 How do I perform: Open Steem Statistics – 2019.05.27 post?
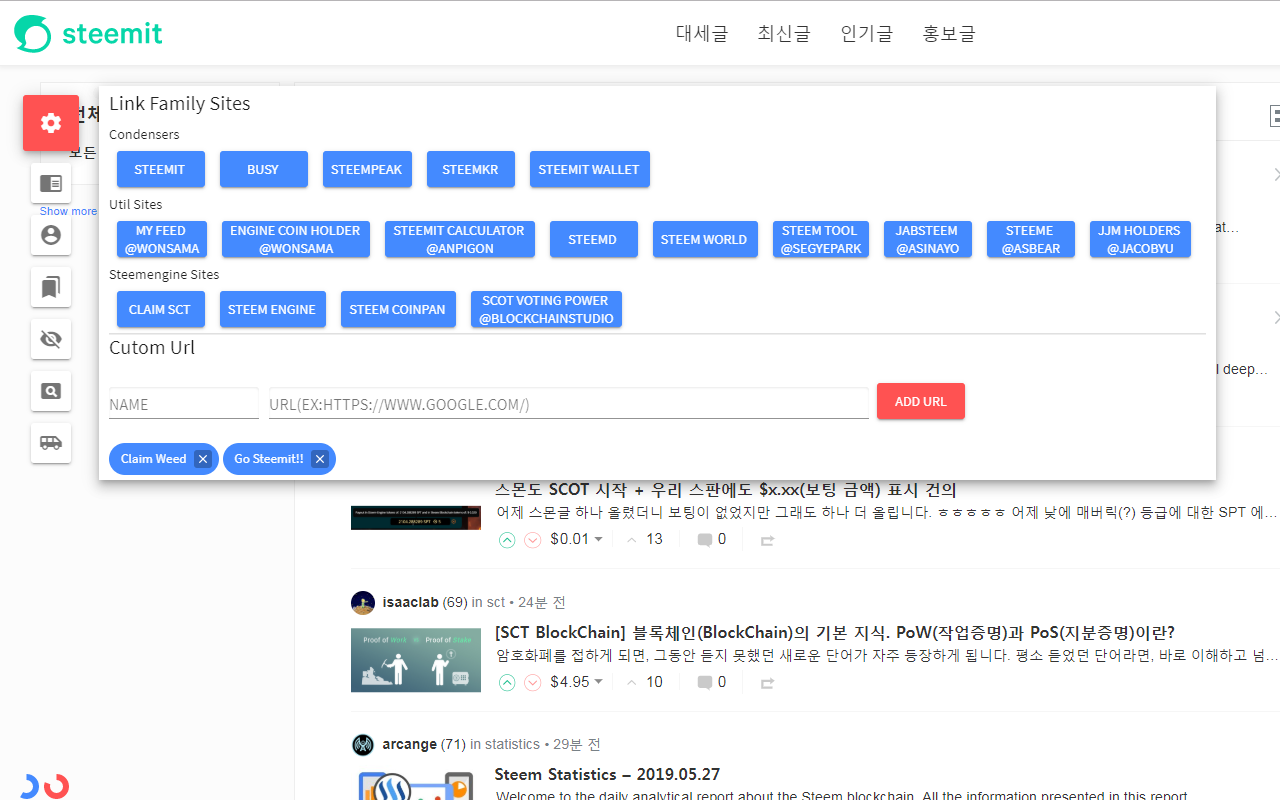(x=607, y=775)
